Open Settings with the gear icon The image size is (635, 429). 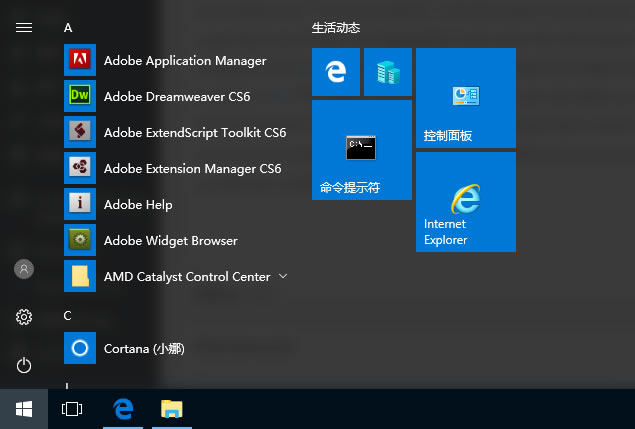coord(24,317)
